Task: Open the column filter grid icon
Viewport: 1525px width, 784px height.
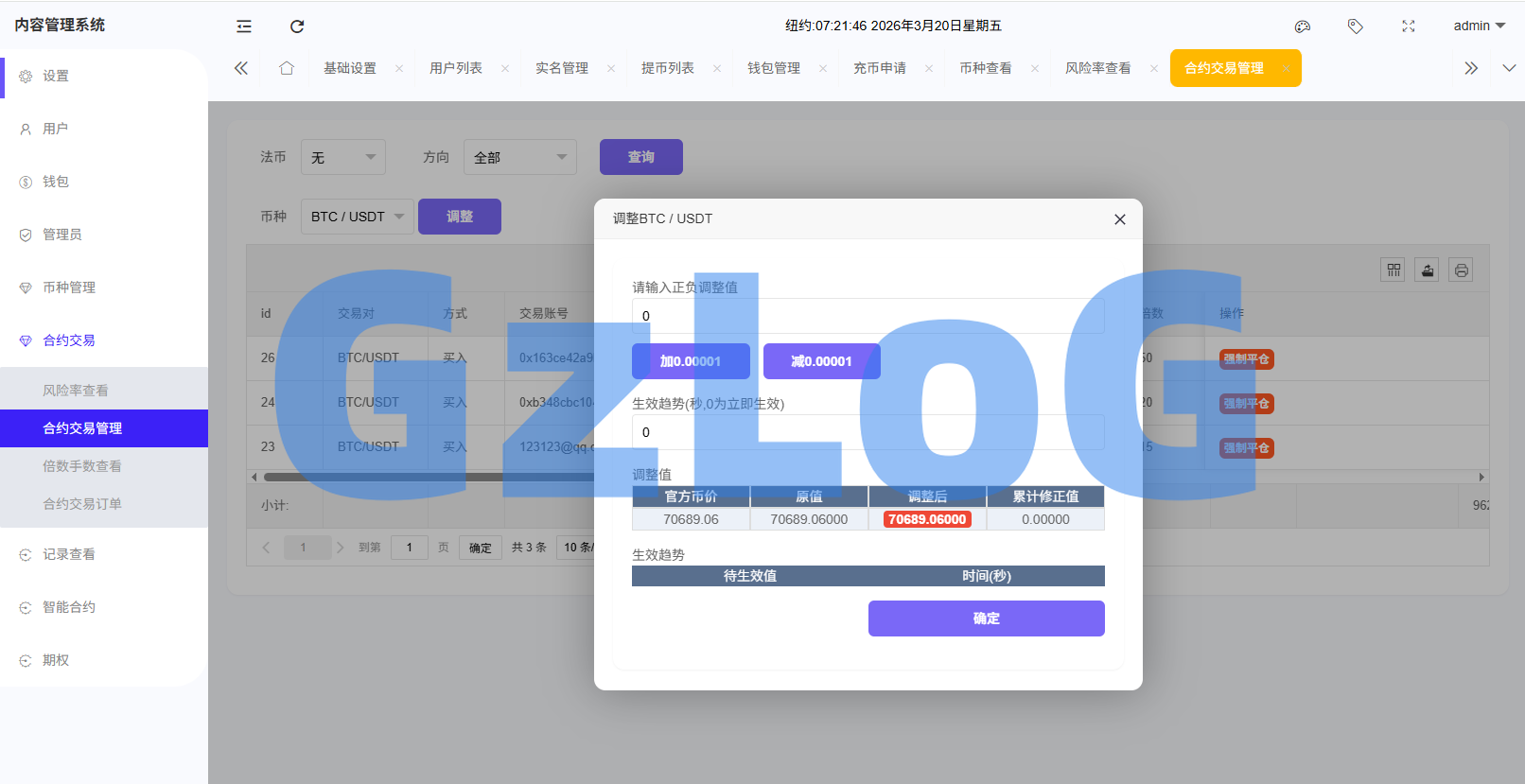Action: point(1394,270)
